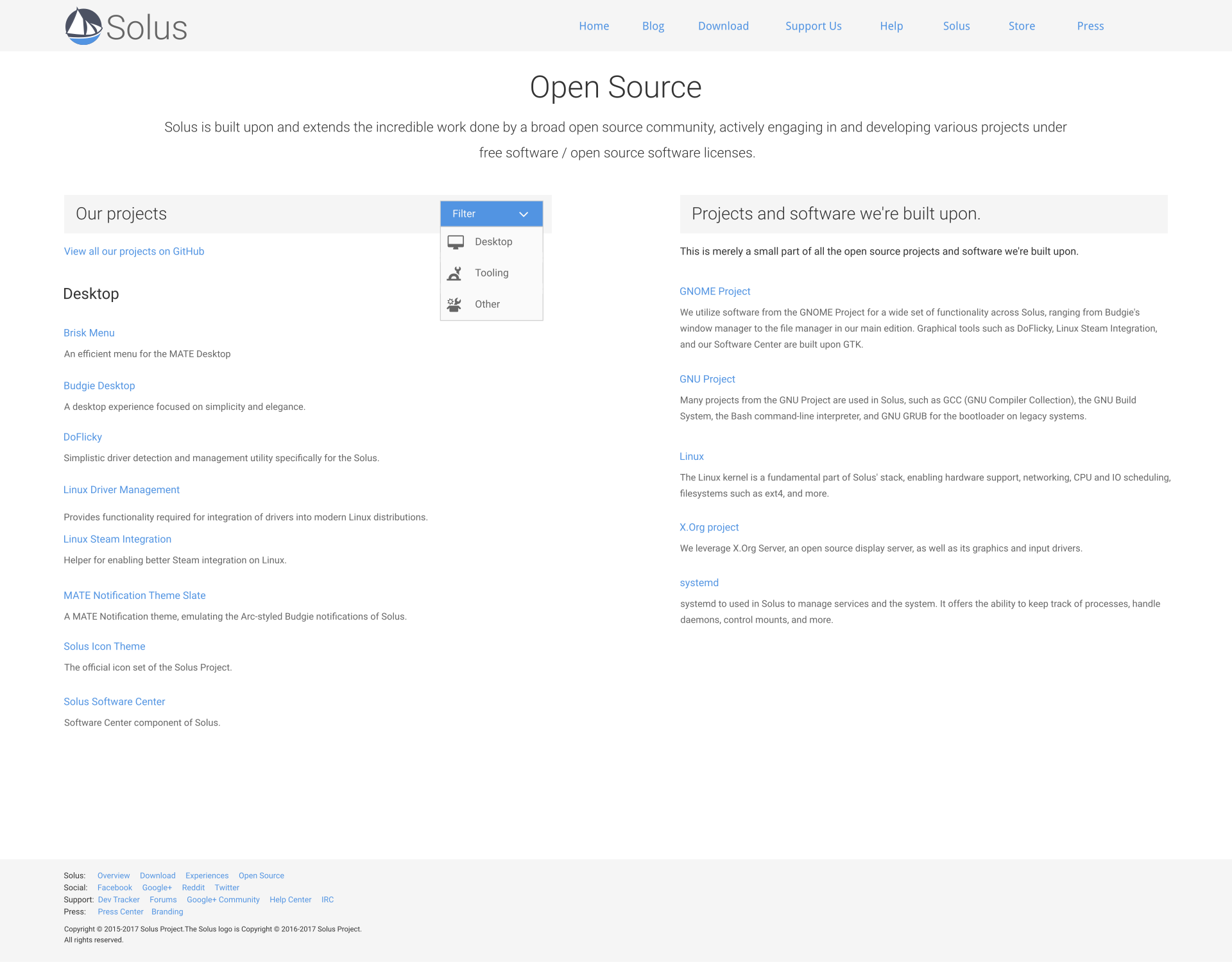Open Experiences in the footer
Viewport: 1232px width, 962px height.
207,875
